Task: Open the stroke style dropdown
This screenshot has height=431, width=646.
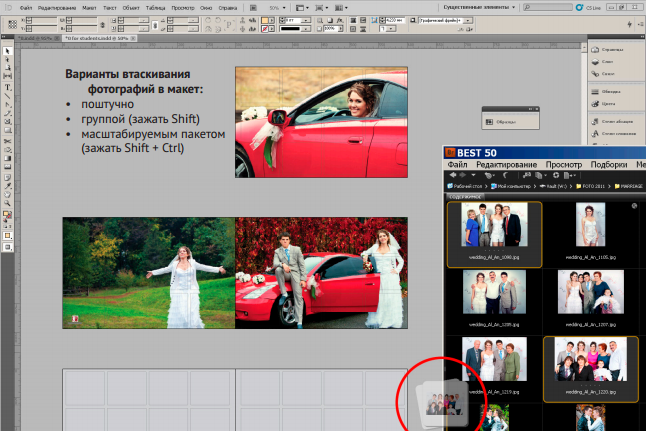Action: 306,29
